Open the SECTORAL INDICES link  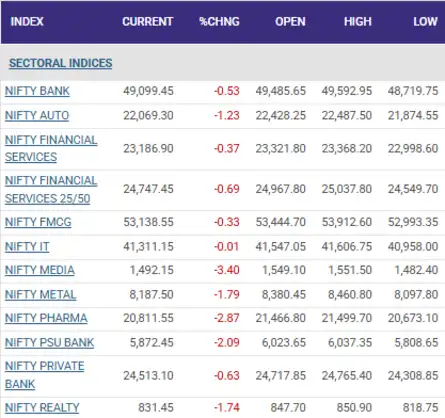61,63
